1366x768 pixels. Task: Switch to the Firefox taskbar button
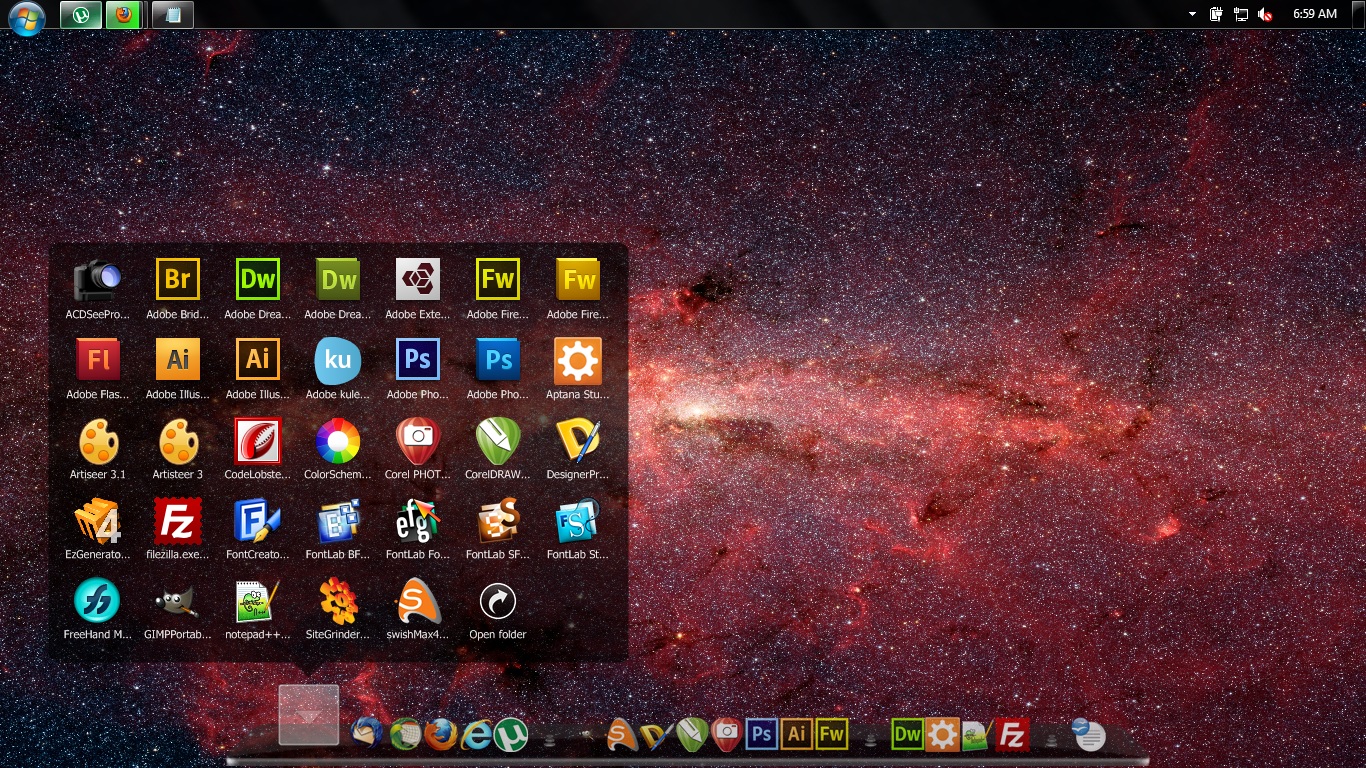tap(124, 15)
